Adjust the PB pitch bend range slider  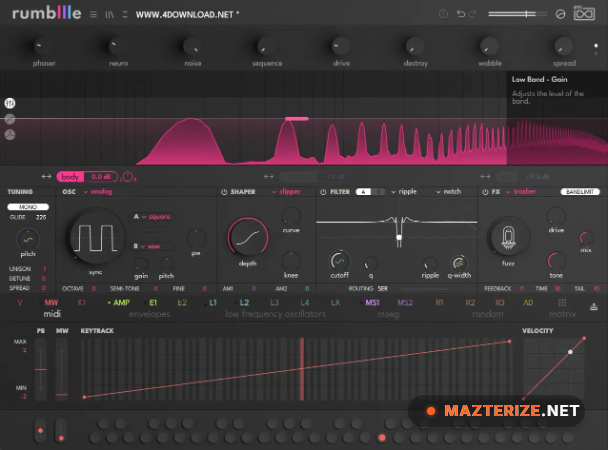[41, 369]
